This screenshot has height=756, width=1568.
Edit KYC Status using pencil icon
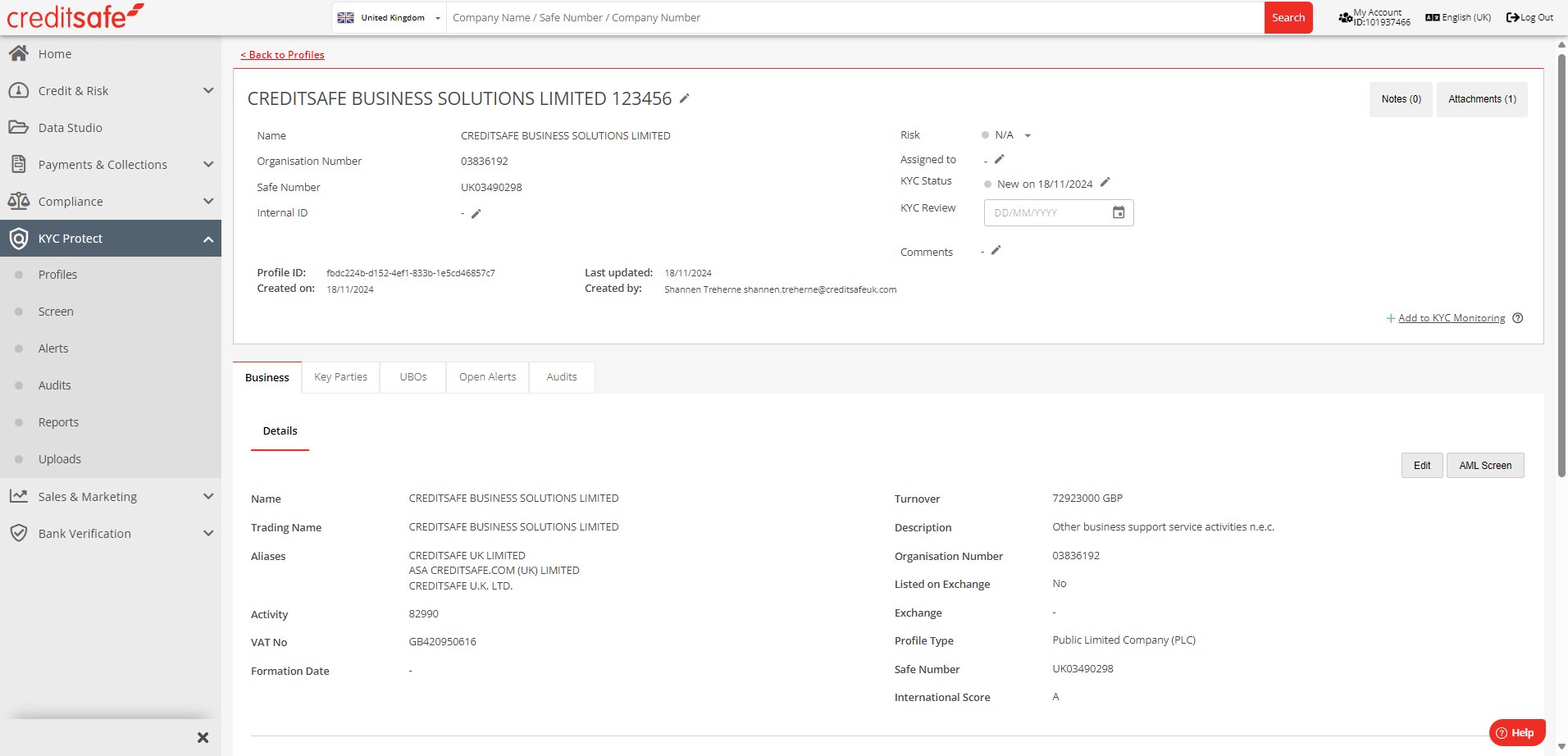[1105, 182]
